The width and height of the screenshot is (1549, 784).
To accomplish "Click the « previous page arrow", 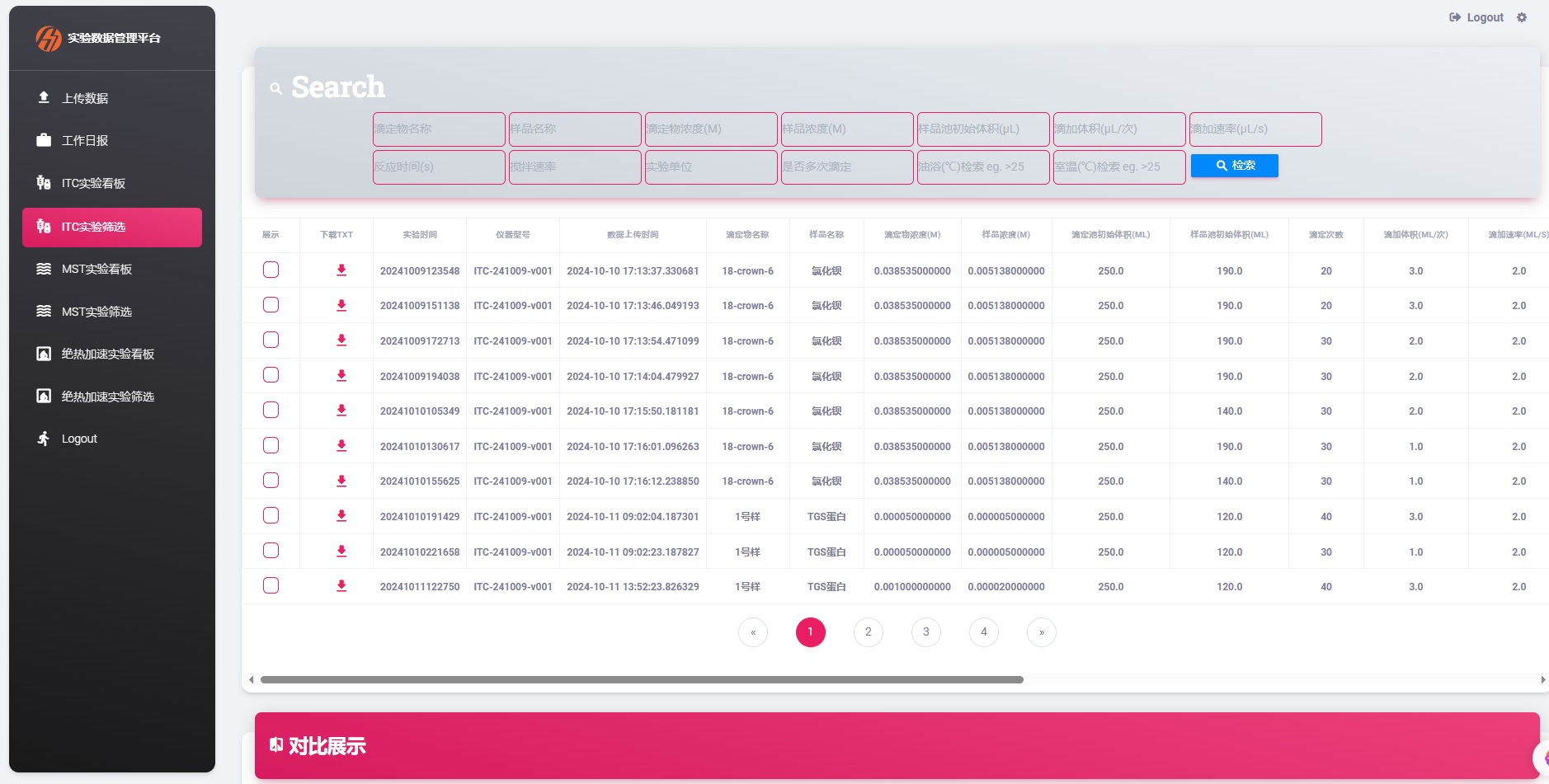I will (x=752, y=632).
